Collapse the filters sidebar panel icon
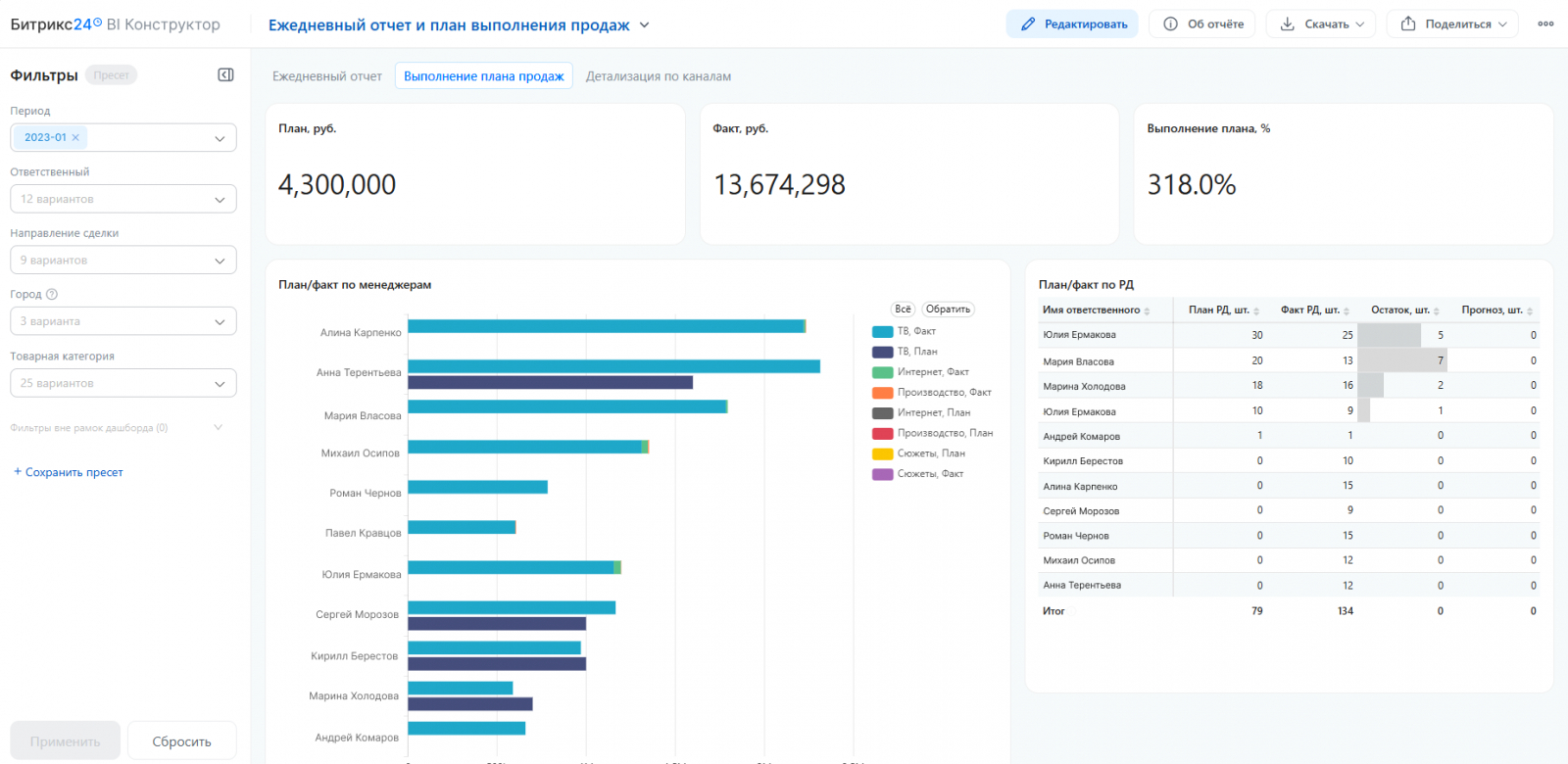The width and height of the screenshot is (1568, 764). click(225, 75)
